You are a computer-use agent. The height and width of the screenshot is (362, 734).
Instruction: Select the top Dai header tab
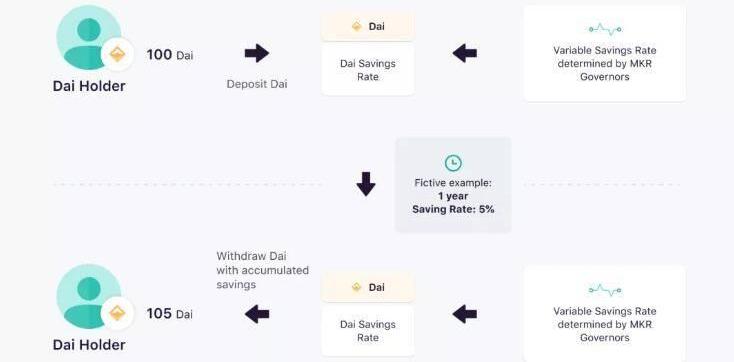[368, 27]
